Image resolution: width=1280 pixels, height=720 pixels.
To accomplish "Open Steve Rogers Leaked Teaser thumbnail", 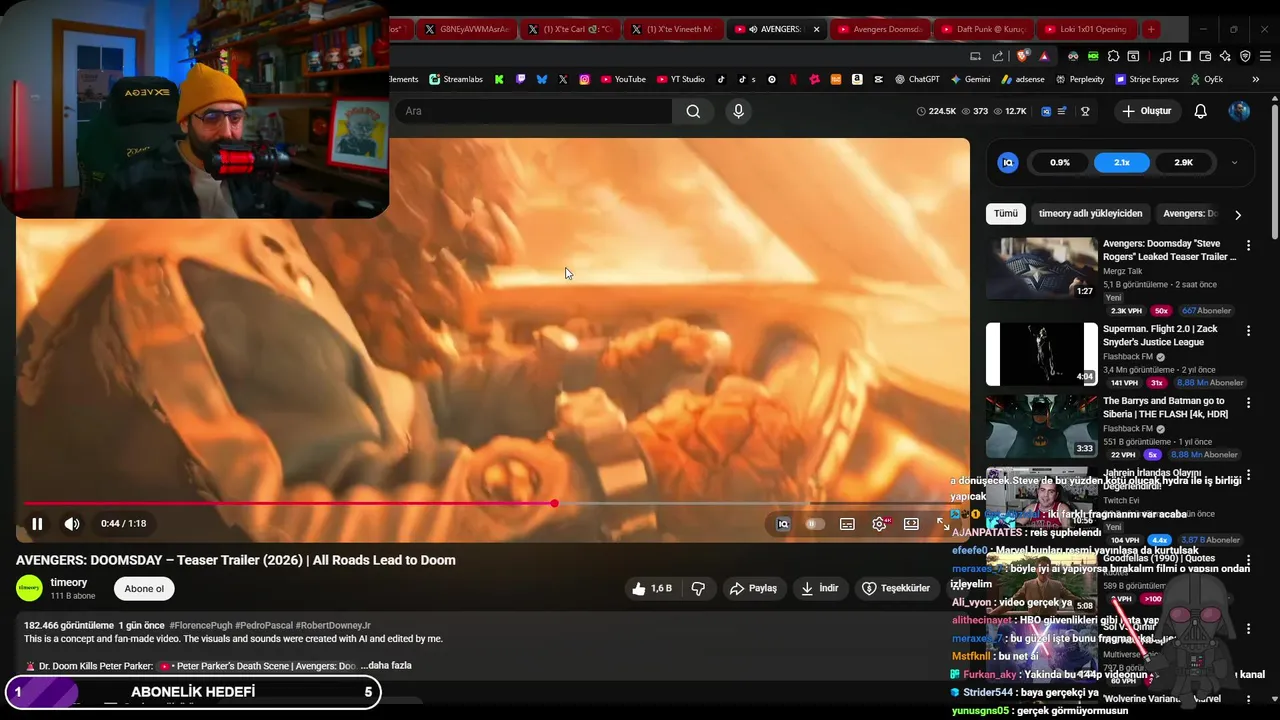I will pyautogui.click(x=1042, y=268).
